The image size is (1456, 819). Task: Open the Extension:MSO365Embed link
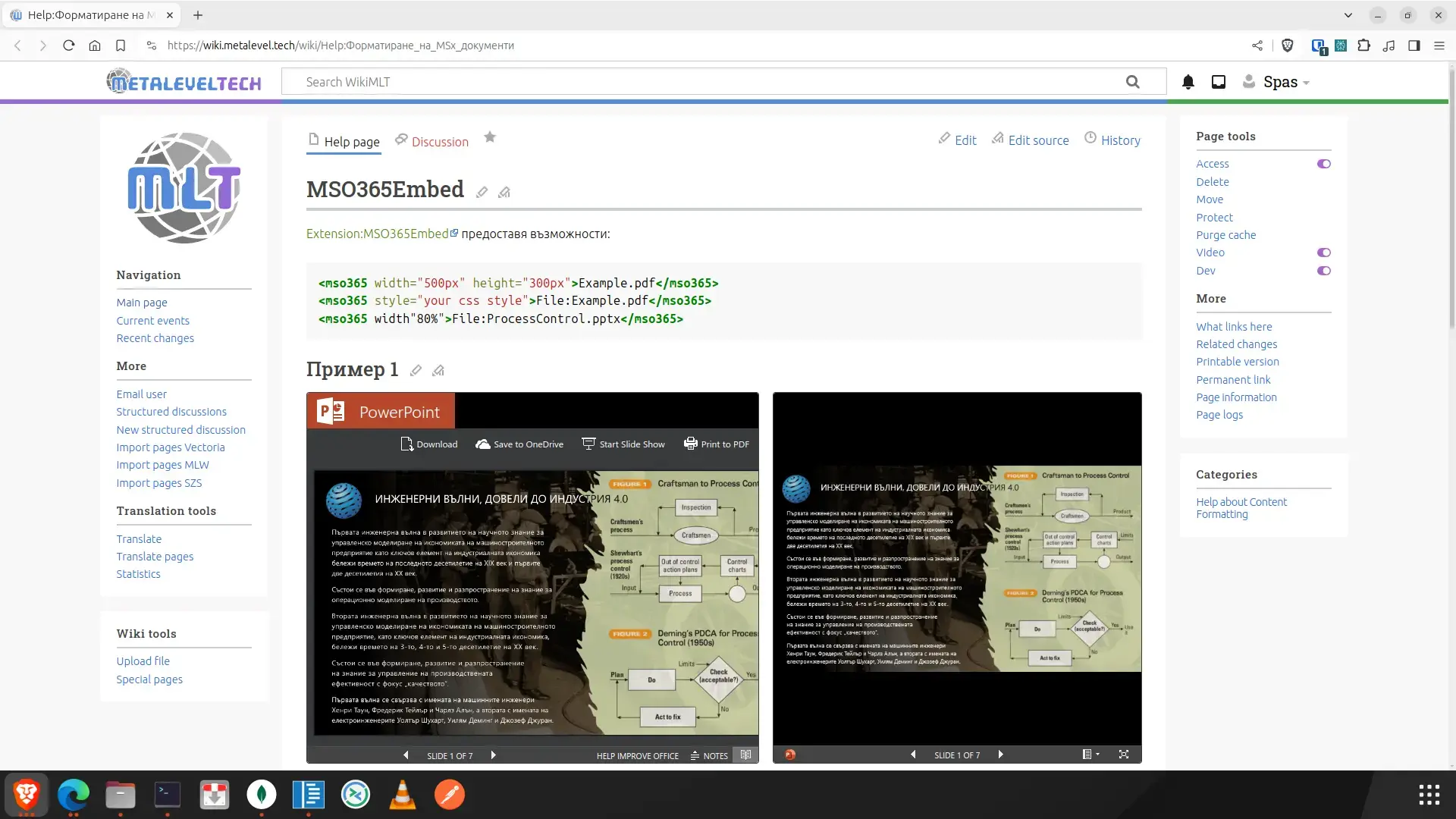tap(378, 234)
